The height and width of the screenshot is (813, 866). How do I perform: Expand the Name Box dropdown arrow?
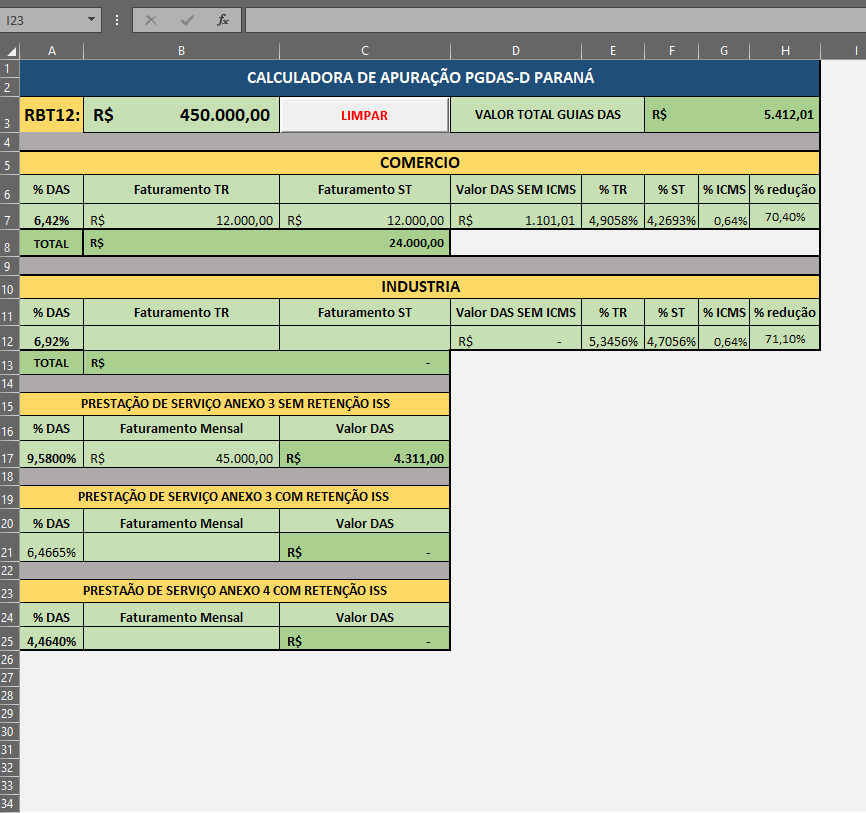click(91, 20)
